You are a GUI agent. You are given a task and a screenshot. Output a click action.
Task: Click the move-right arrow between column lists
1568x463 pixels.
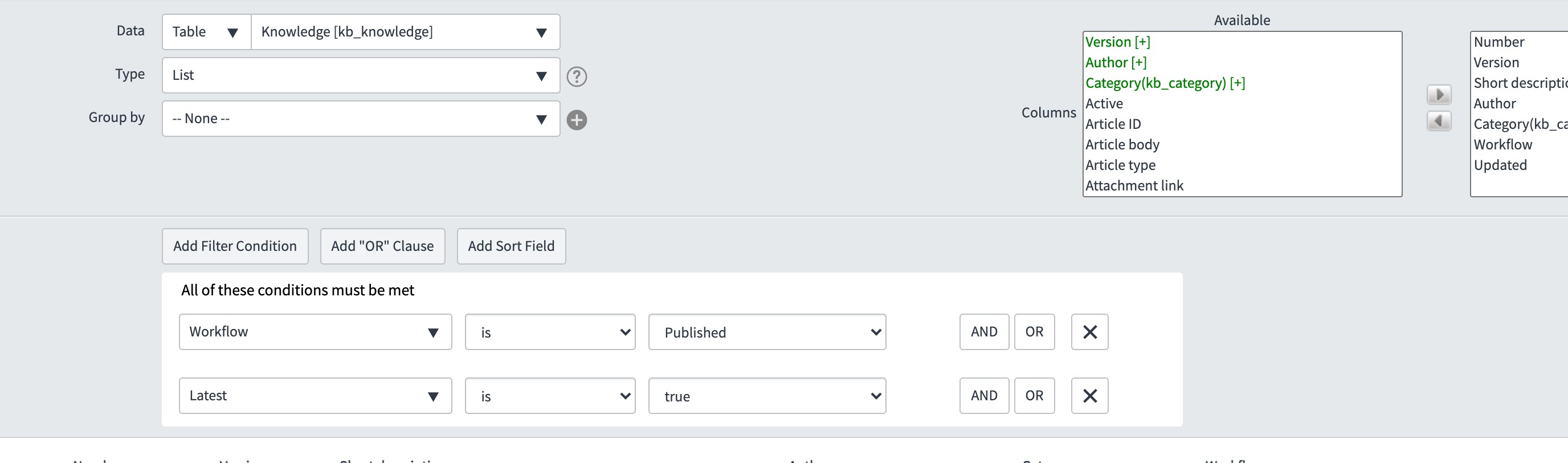pos(1439,95)
